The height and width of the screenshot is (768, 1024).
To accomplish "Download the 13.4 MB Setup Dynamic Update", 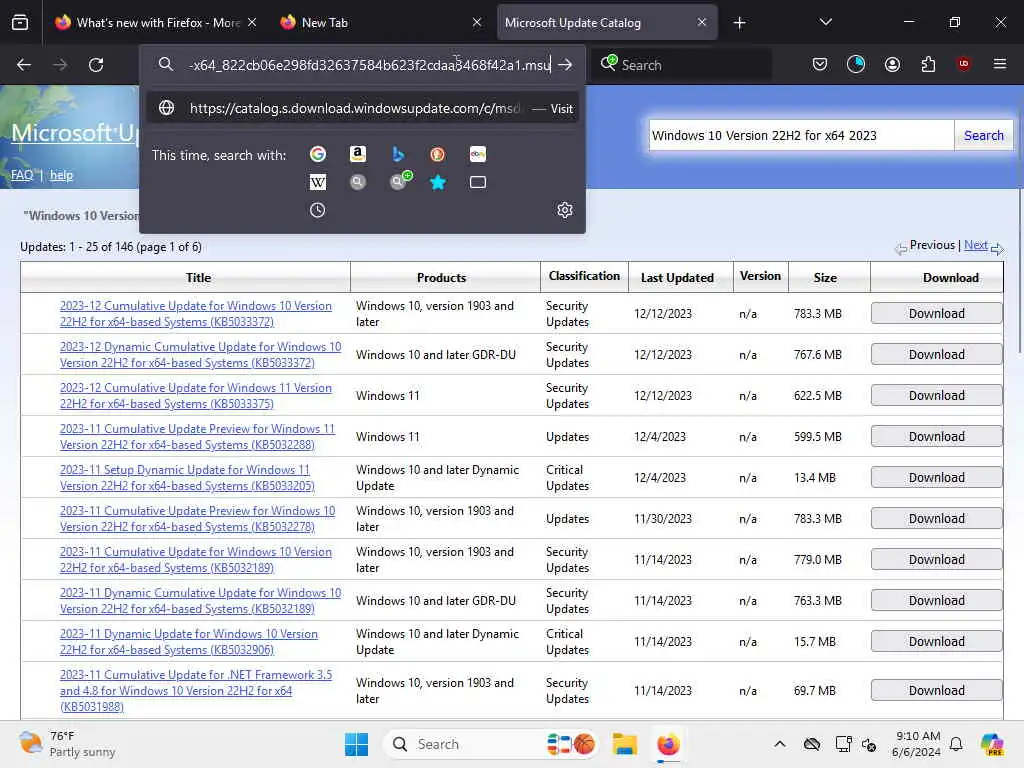I will pyautogui.click(x=936, y=477).
